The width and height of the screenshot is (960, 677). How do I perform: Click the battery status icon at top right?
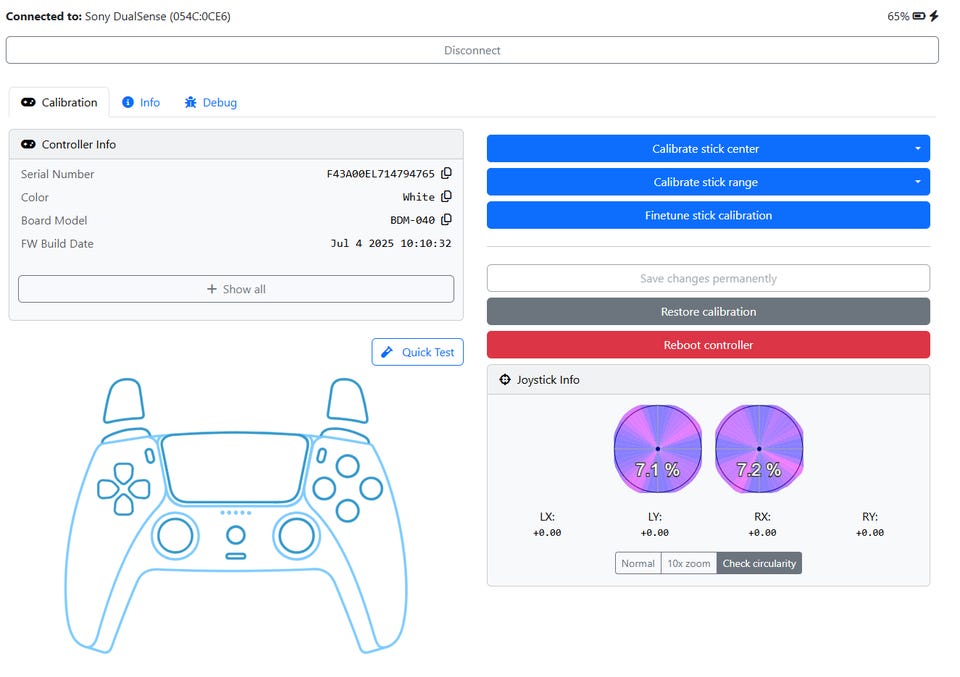pyautogui.click(x=918, y=16)
